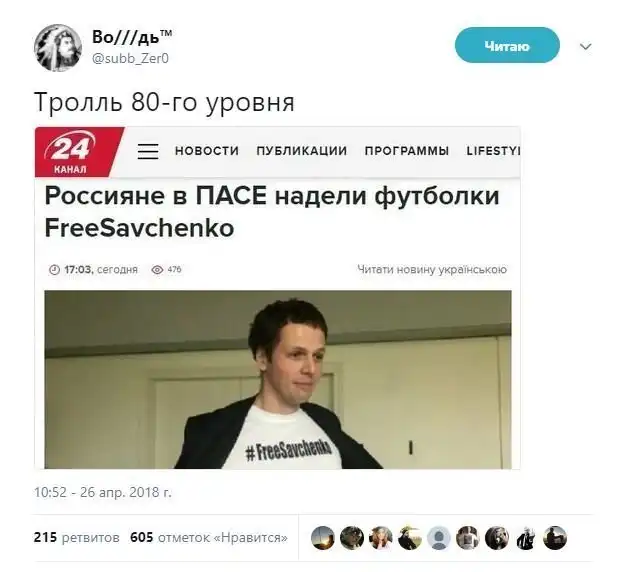Select the Lifestyle menu item
The width and height of the screenshot is (632, 572).
pyautogui.click(x=493, y=151)
